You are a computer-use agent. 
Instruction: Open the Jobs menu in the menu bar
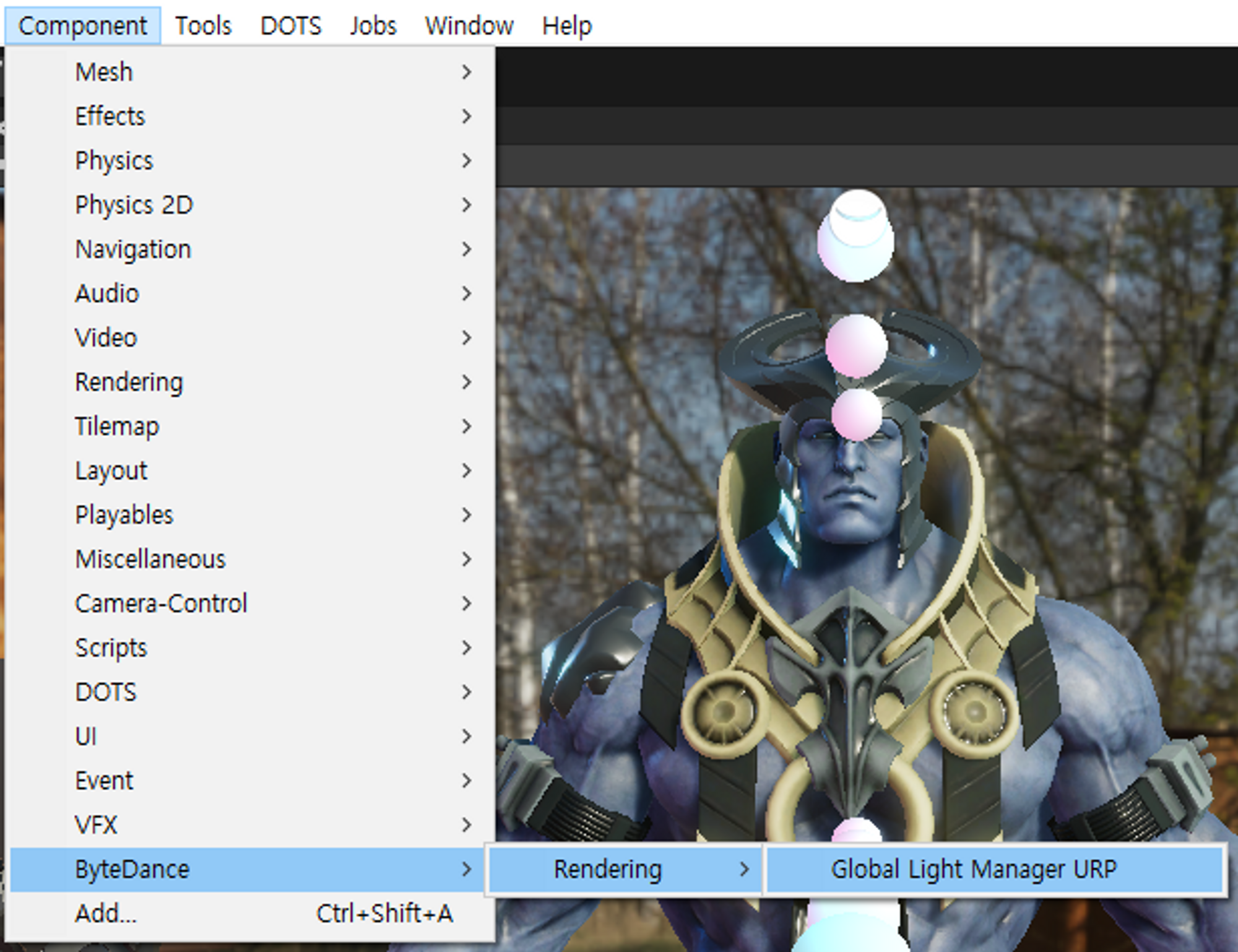pos(373,26)
